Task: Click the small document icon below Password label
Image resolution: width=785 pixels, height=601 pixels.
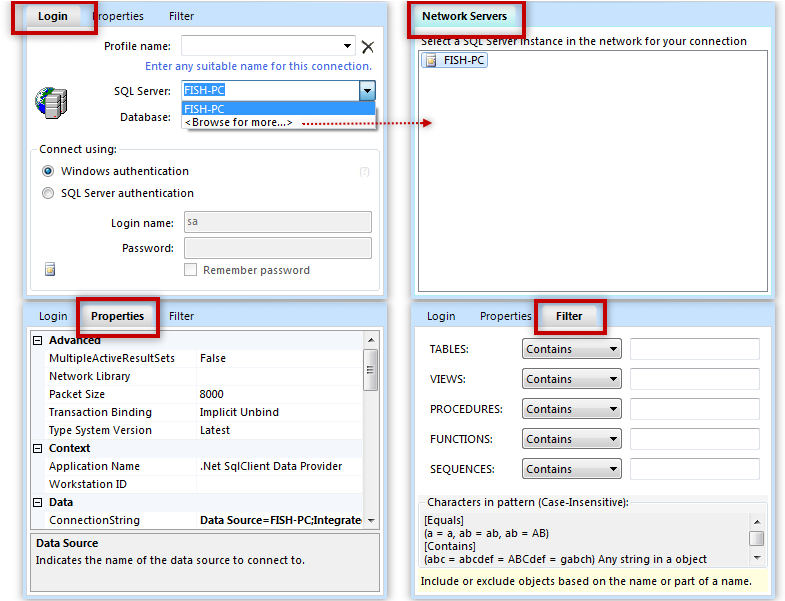Action: [x=50, y=269]
